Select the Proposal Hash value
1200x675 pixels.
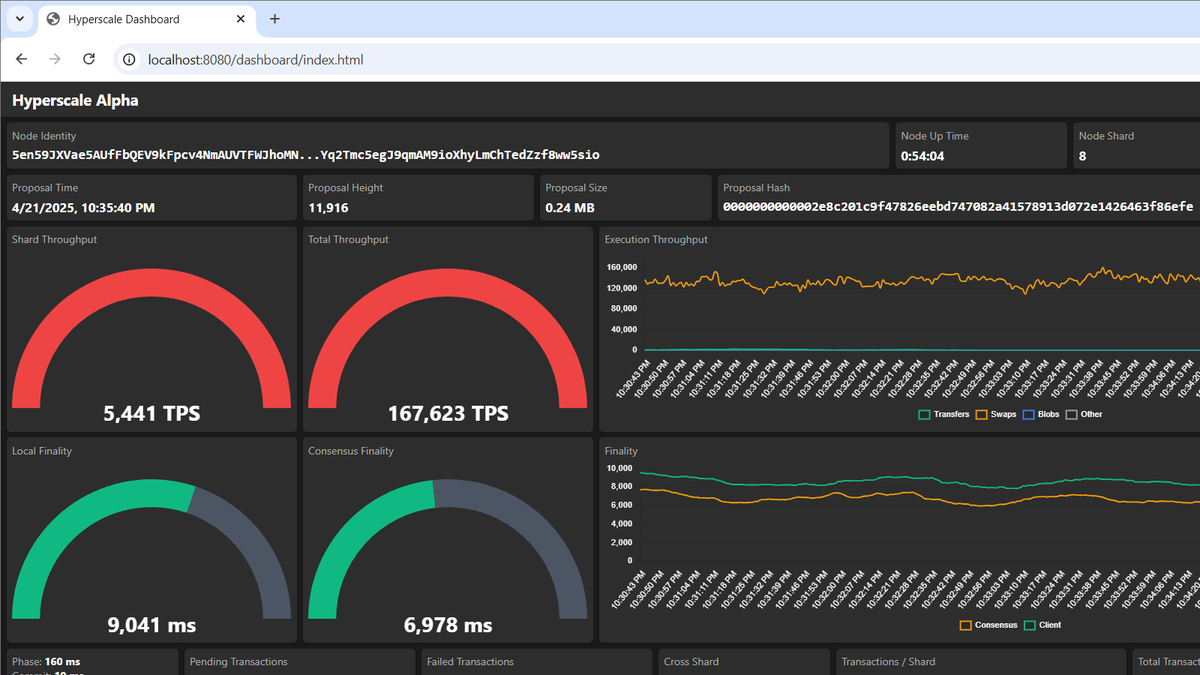pyautogui.click(x=958, y=208)
